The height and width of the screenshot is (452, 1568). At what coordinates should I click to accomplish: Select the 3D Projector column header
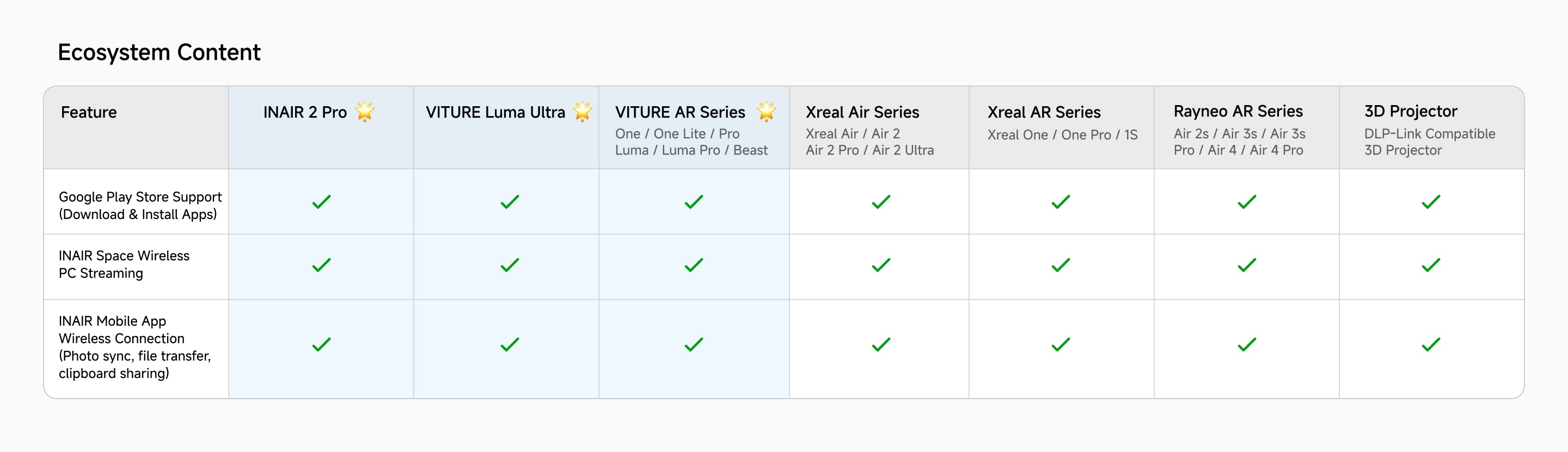pos(1410,112)
